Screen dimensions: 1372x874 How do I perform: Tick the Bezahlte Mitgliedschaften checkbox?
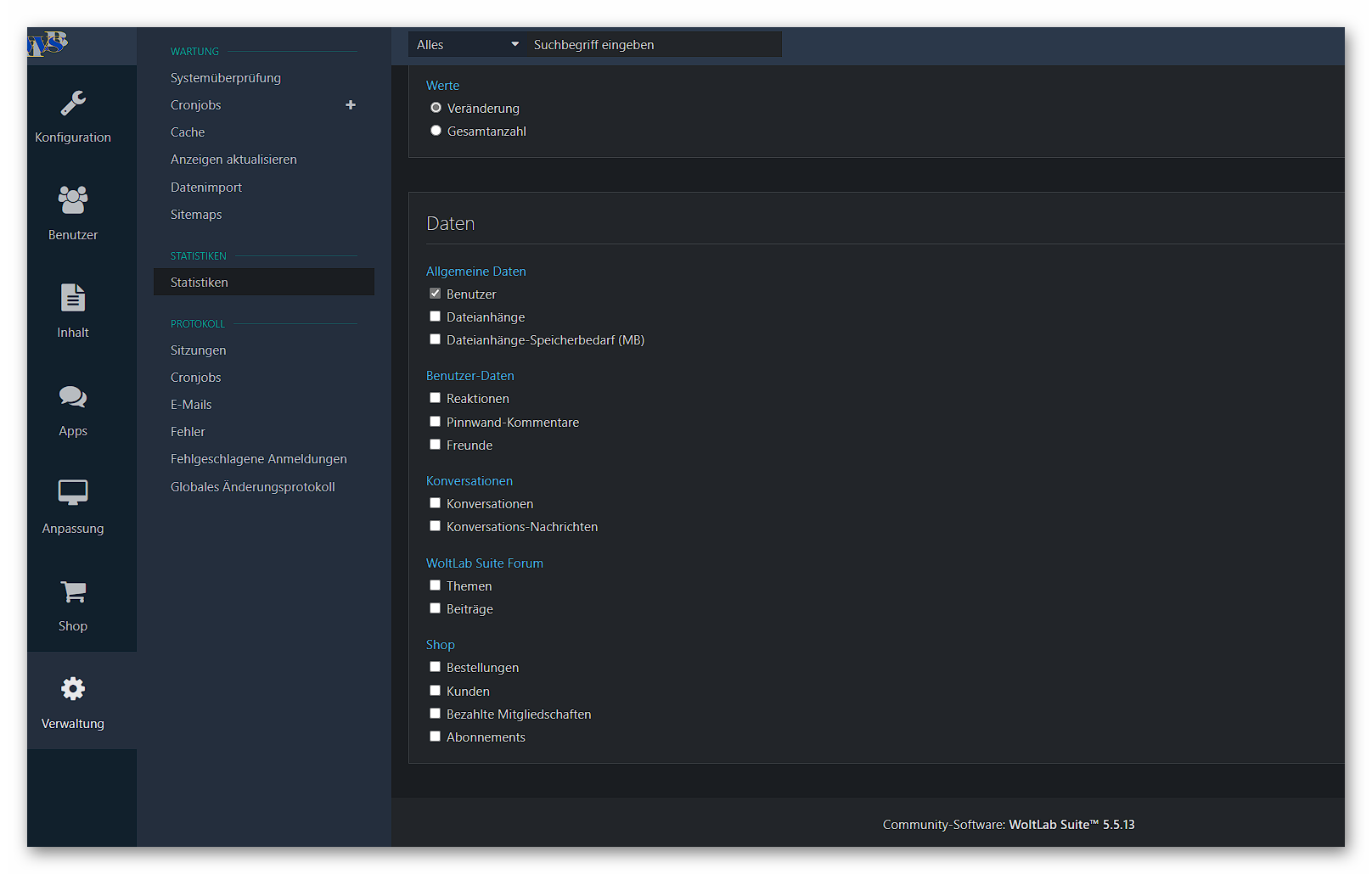[x=436, y=714]
